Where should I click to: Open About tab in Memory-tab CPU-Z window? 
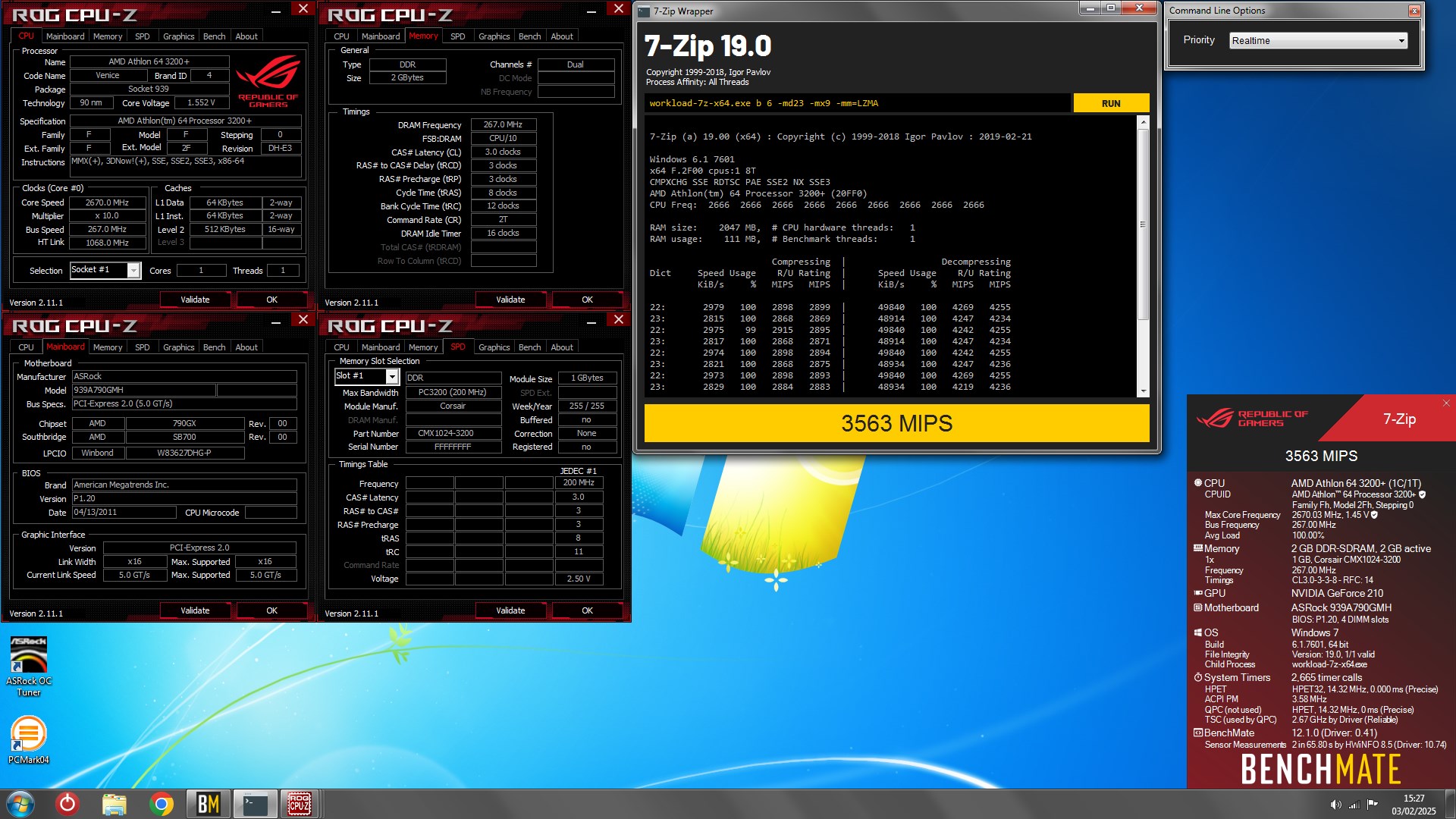point(562,36)
